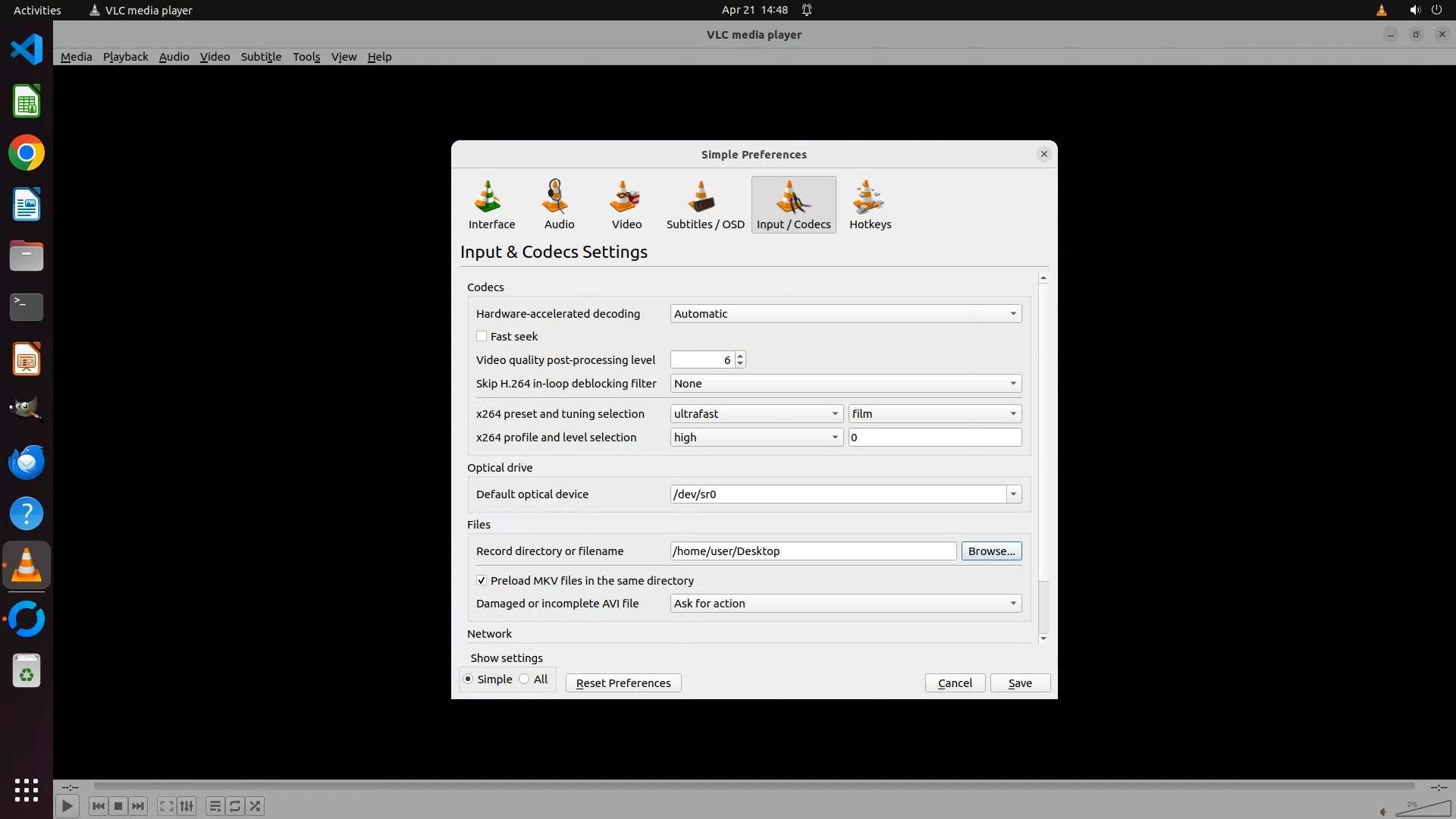Open the Playback menu
Screen dimensions: 1456x819
[x=125, y=57]
